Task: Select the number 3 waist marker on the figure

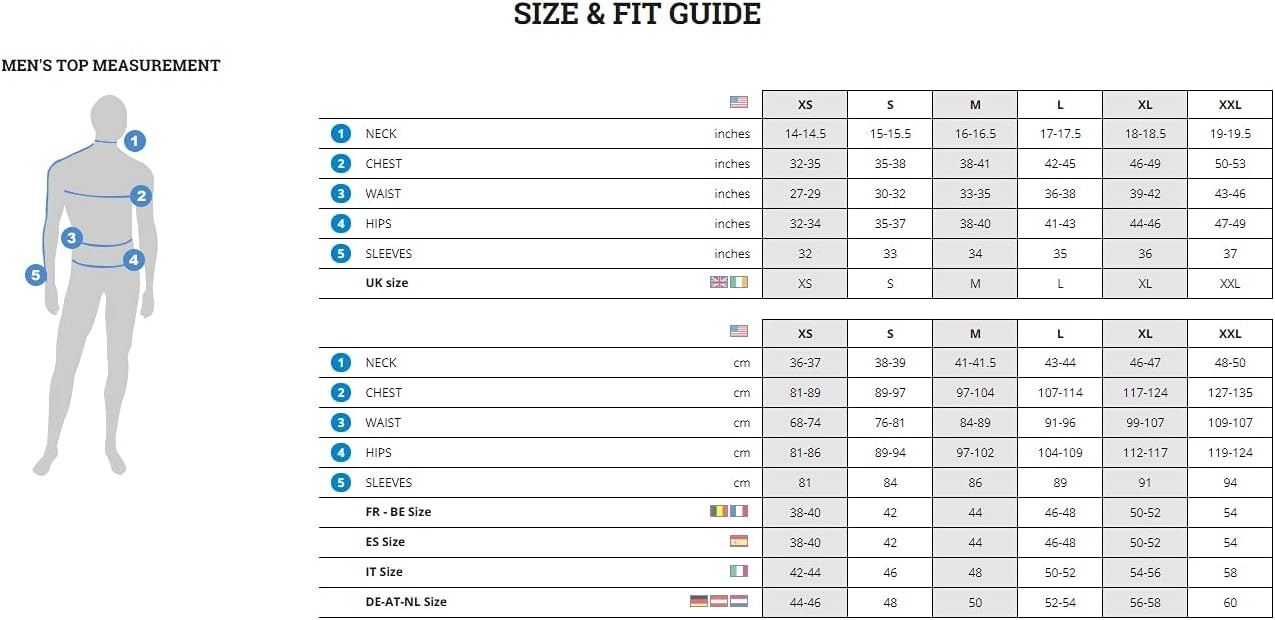Action: [71, 238]
